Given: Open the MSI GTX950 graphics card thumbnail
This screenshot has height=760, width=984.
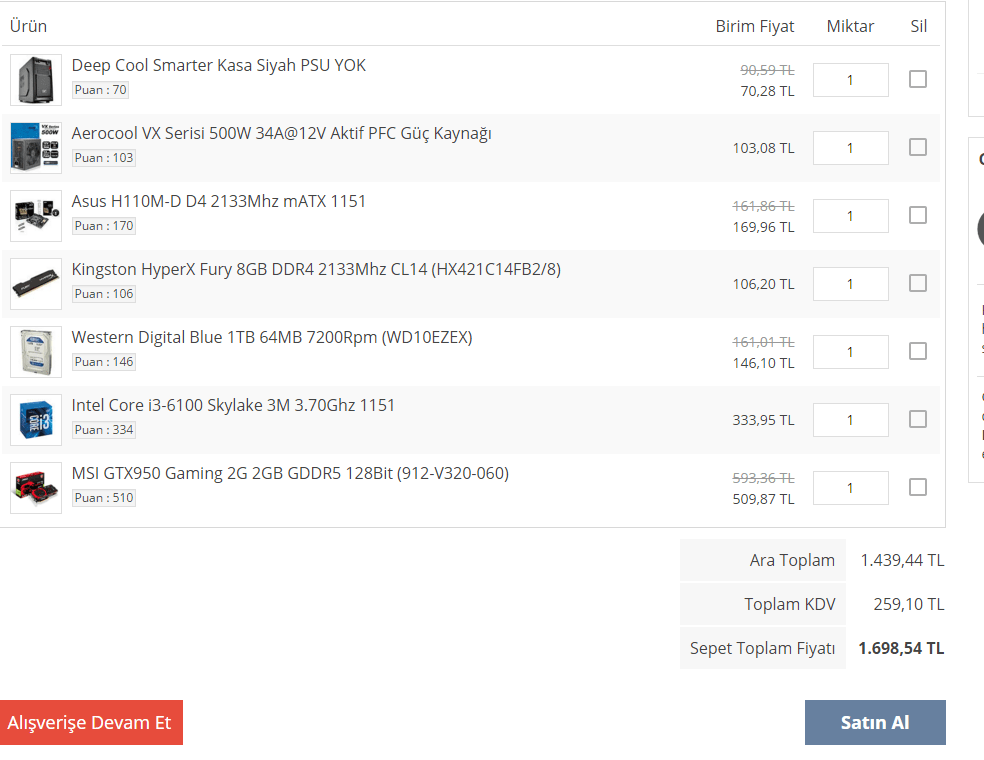Looking at the screenshot, I should click(36, 488).
